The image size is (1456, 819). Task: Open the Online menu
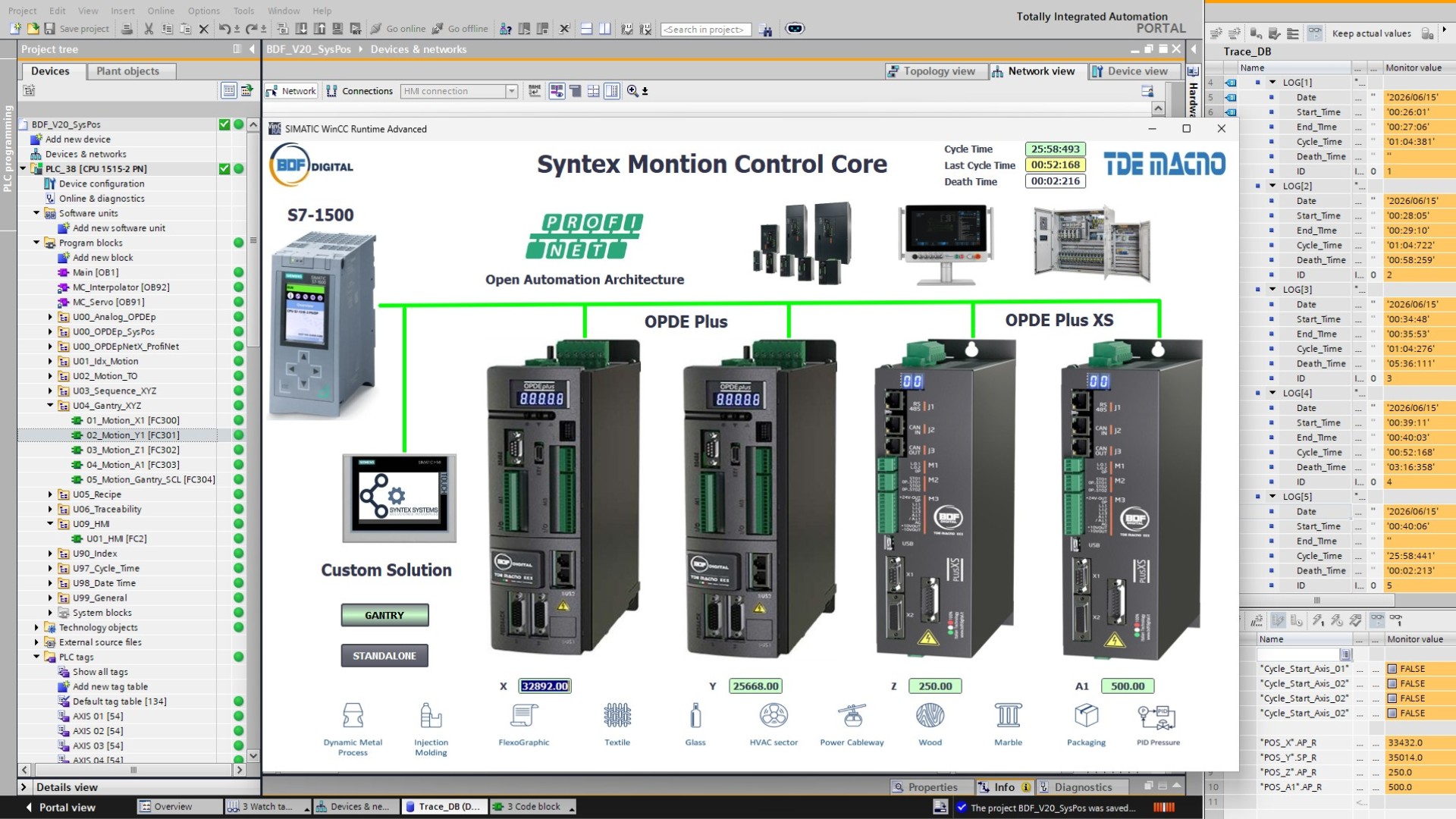pyautogui.click(x=161, y=11)
